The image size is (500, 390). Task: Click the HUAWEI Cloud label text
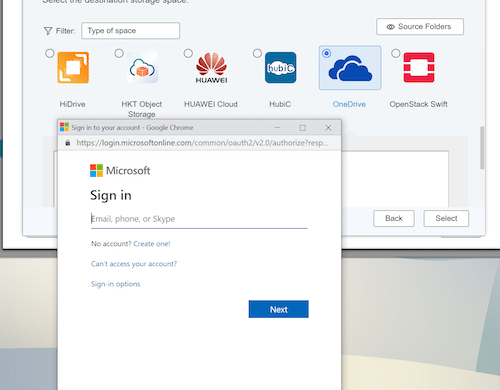pos(211,104)
